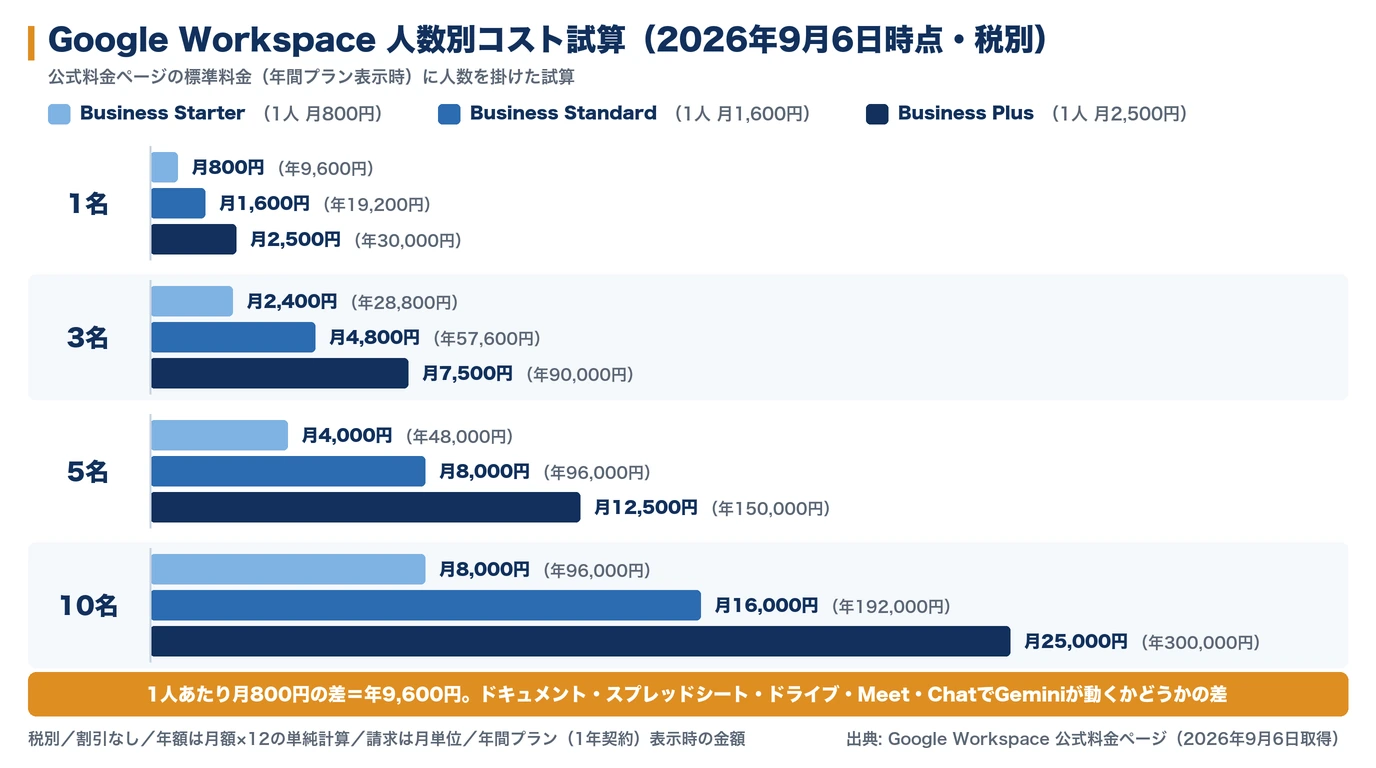Screen dimensions: 1376x768
Task: Click the subtitle starting with "公式料金ページの標準料金"
Action: click(311, 77)
